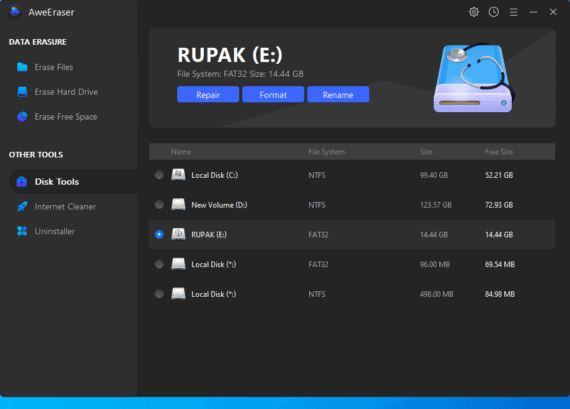The image size is (570, 409).
Task: Click the Erase Hard Drive icon
Action: coord(22,92)
